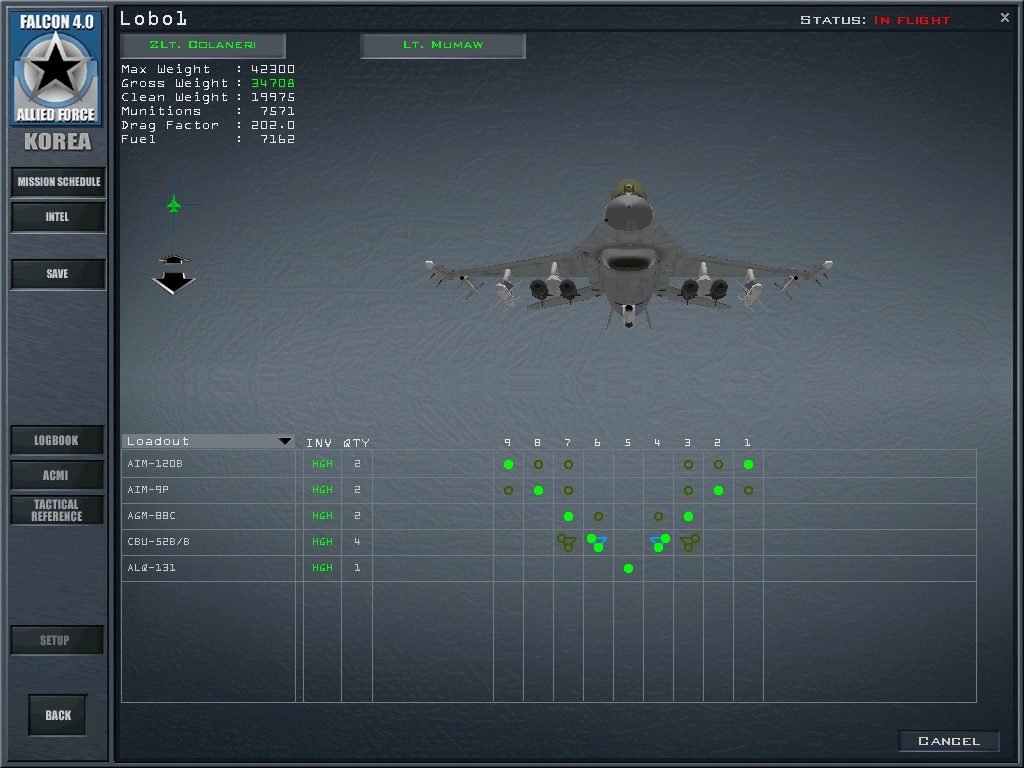The image size is (1024, 768).
Task: Open the Loadout dropdown list
Action: click(208, 441)
